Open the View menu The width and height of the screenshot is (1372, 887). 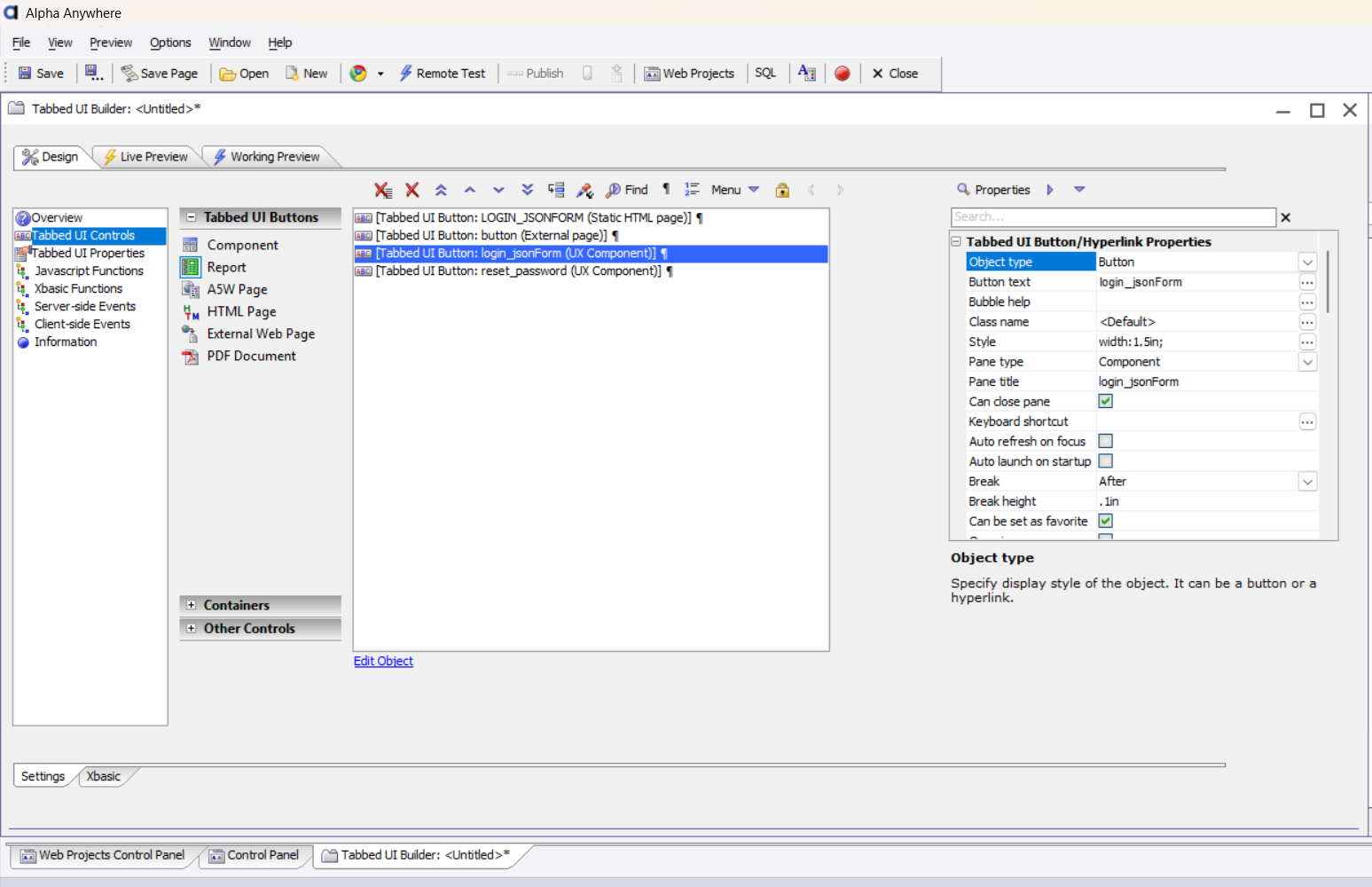tap(60, 43)
